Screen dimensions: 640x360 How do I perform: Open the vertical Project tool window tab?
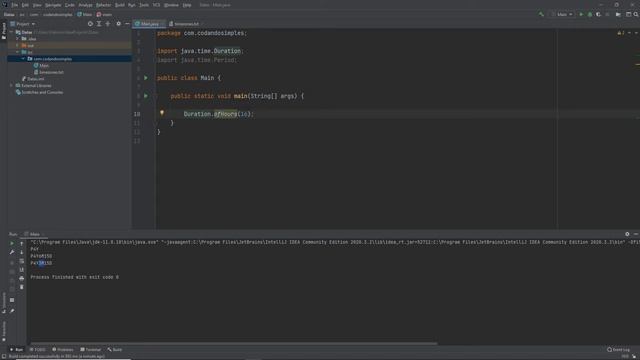pos(4,31)
